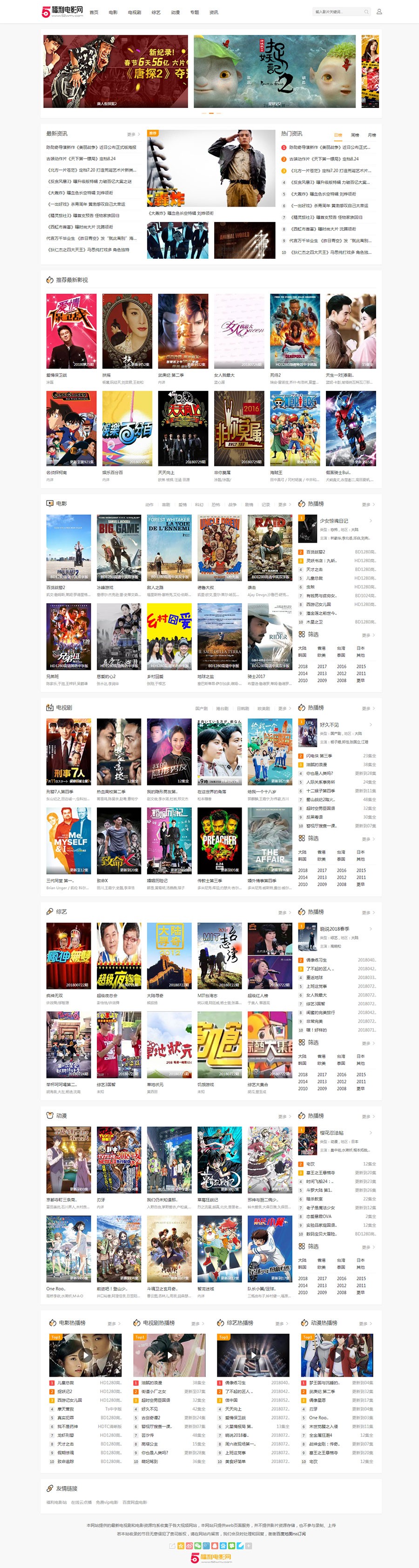Select the 日榜 tab in 热门资讯
The image size is (419, 1568).
338,135
